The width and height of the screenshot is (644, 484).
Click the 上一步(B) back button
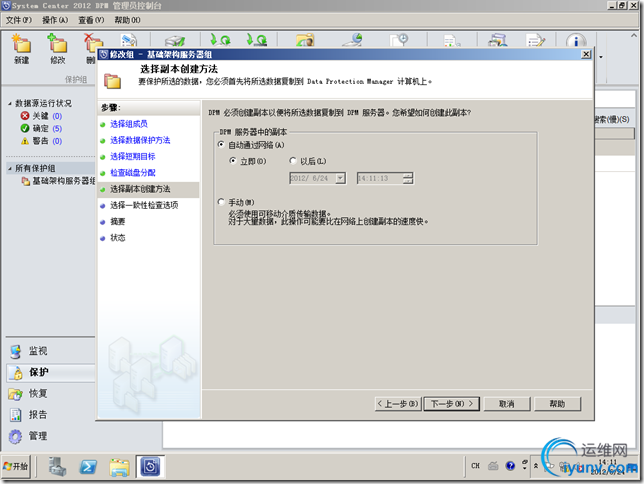pyautogui.click(x=398, y=404)
